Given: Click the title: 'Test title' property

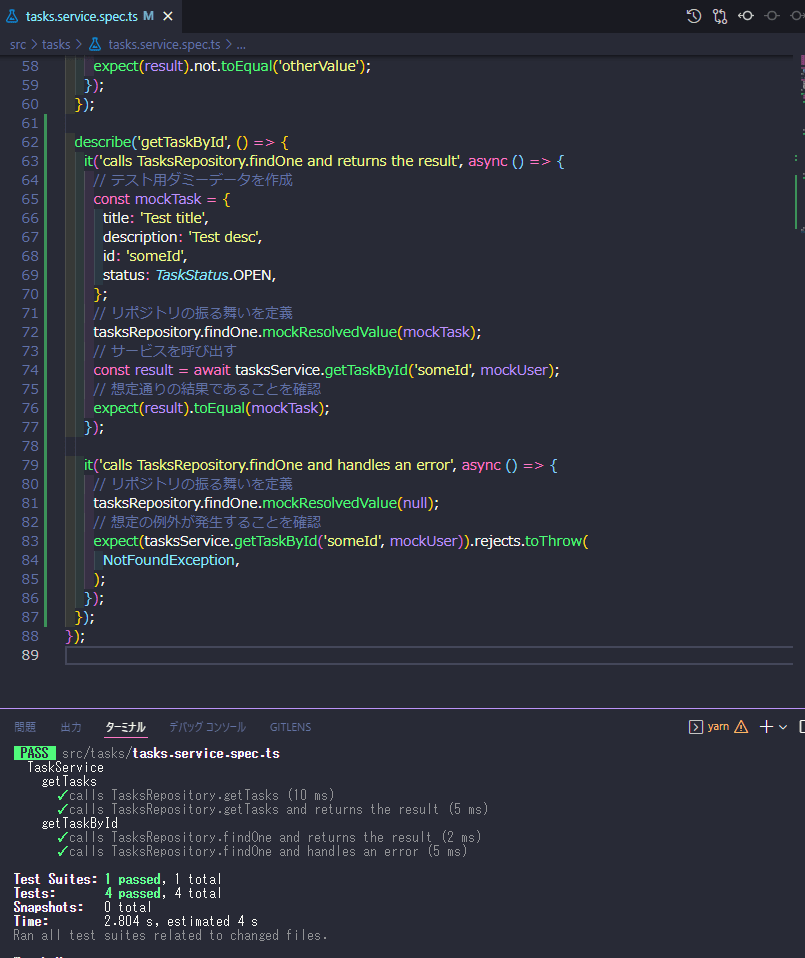Looking at the screenshot, I should tap(155, 218).
